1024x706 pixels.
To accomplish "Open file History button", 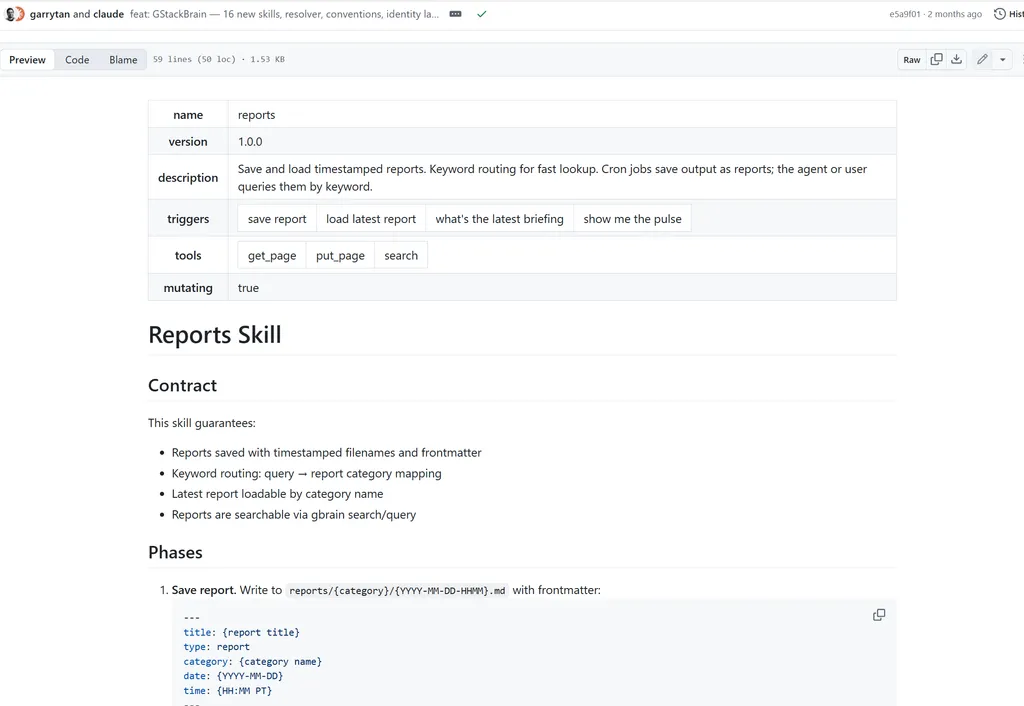I will tap(1009, 14).
